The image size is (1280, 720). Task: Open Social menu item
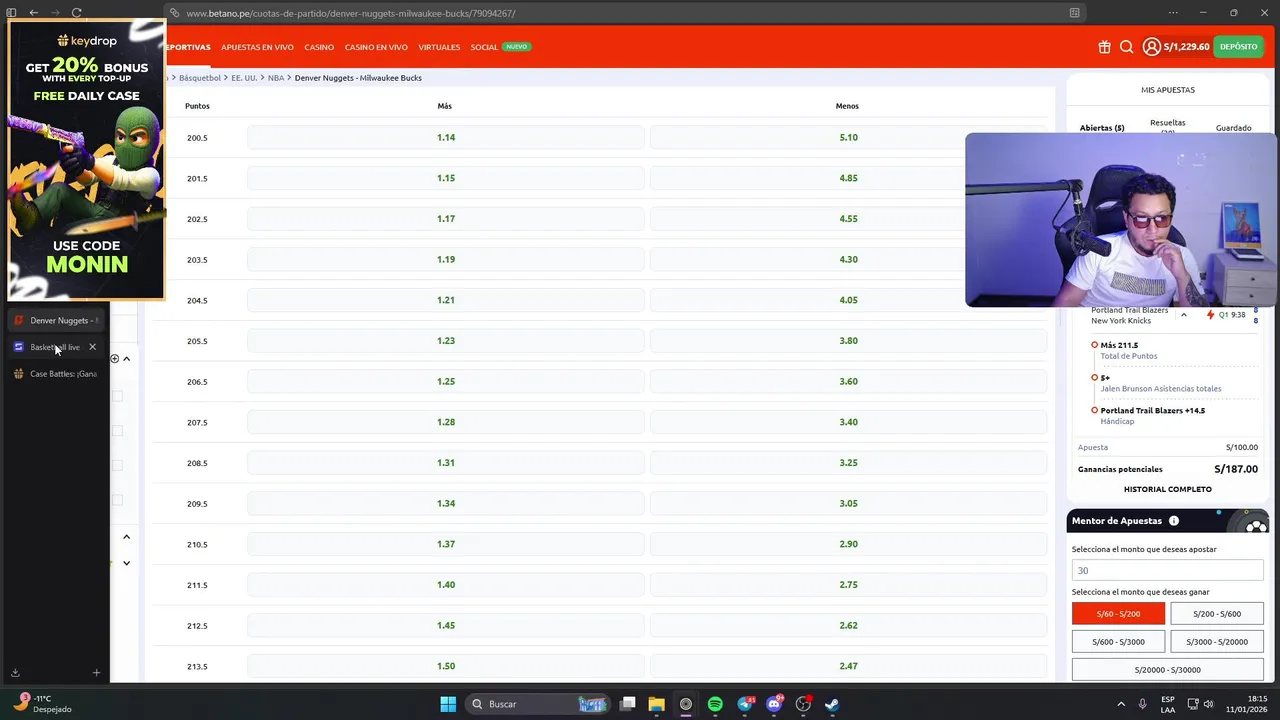(x=484, y=47)
